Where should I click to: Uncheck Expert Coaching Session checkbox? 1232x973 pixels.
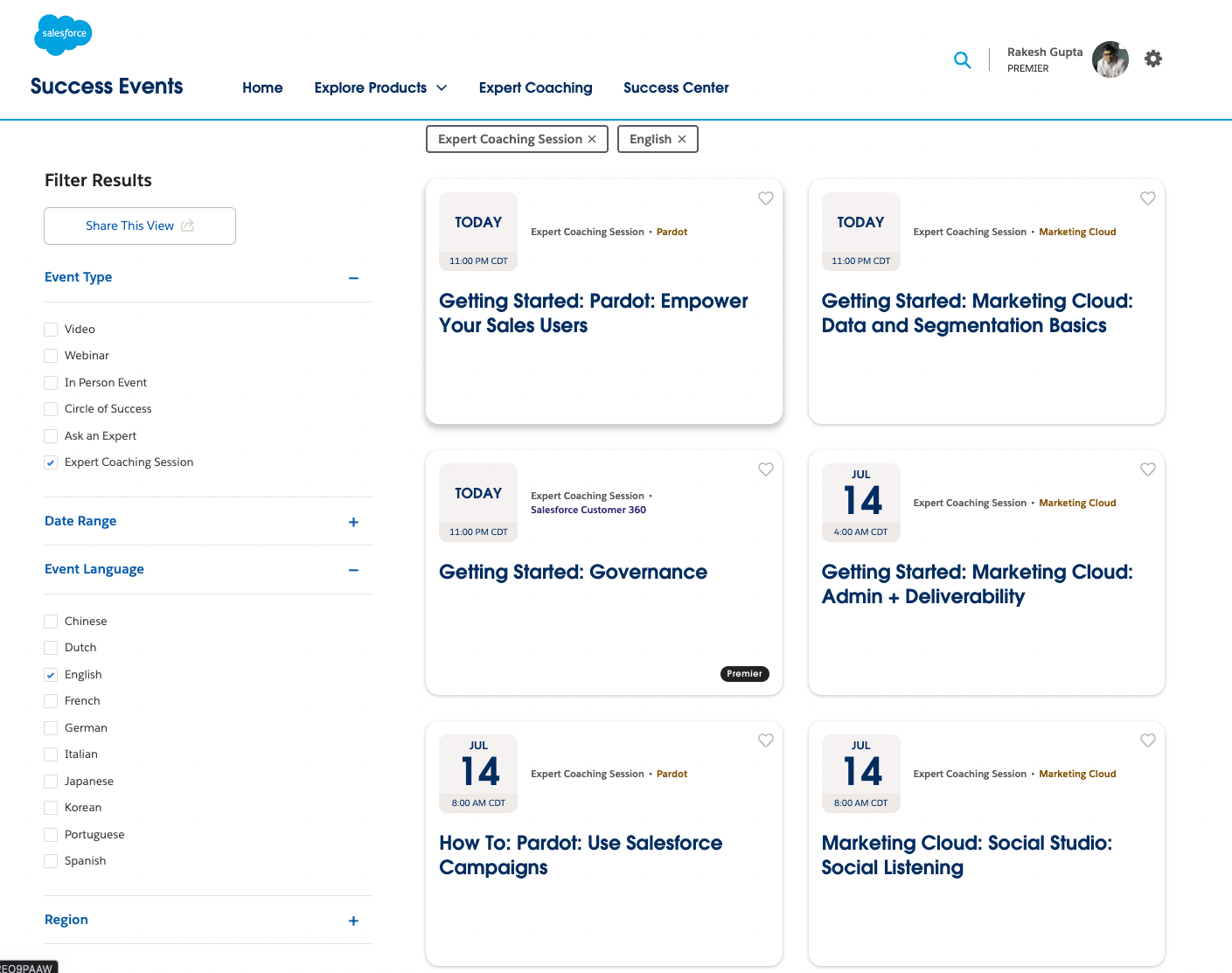point(51,462)
